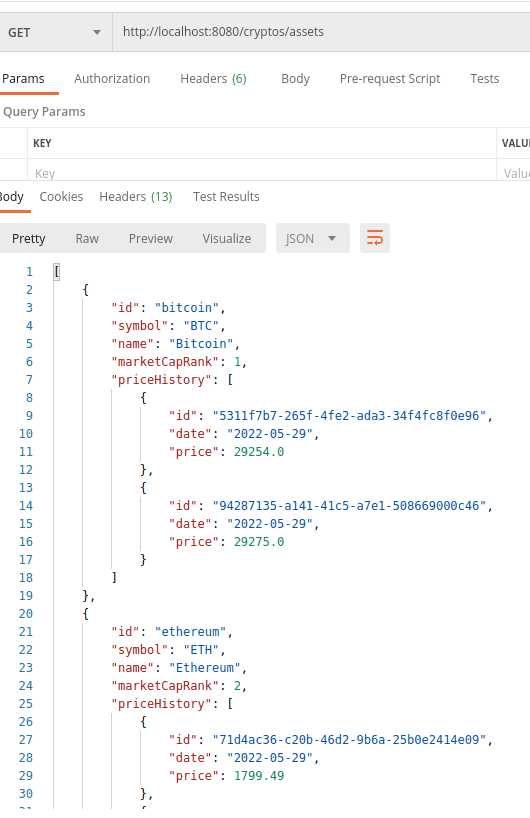Switch to the response Body tab
530x818 pixels.
point(11,197)
